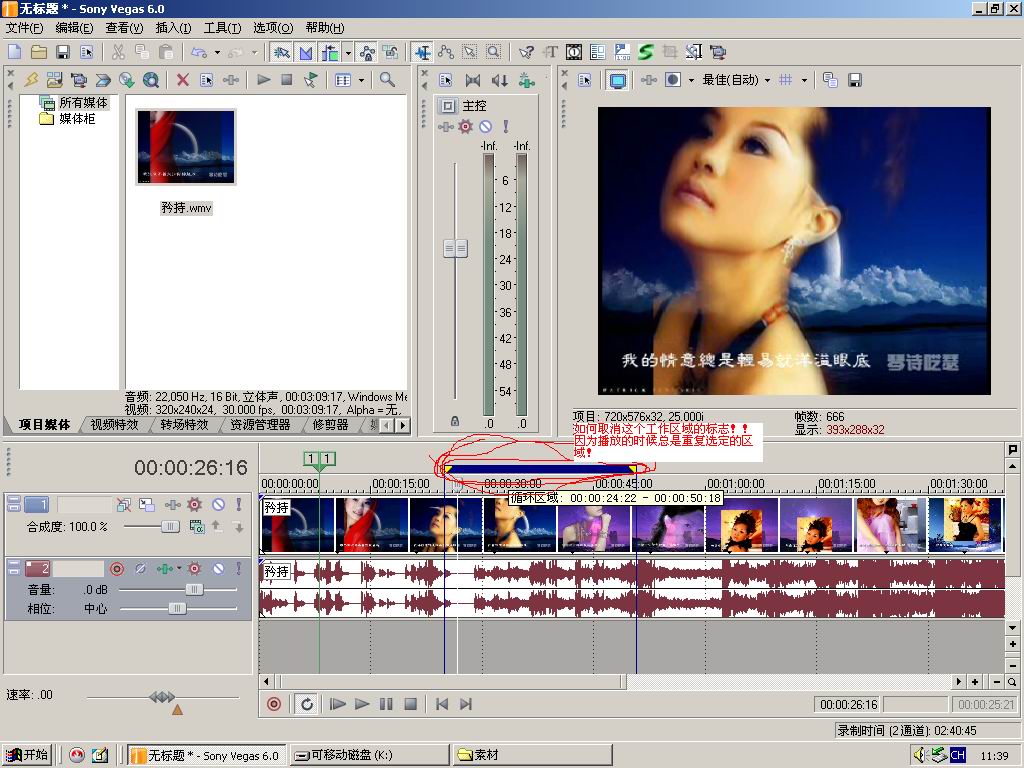This screenshot has width=1024, height=768.
Task: Select the Normal Edit tool
Action: [423, 52]
